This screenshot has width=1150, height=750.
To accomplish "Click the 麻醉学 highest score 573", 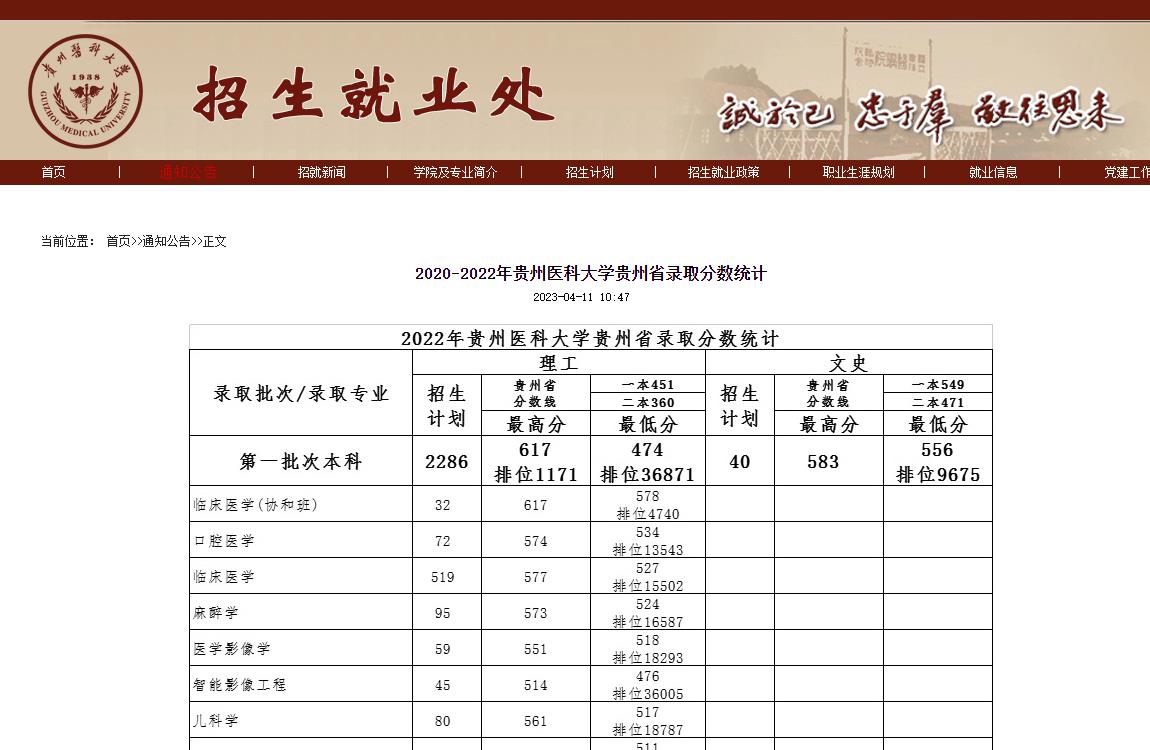I will [x=535, y=613].
